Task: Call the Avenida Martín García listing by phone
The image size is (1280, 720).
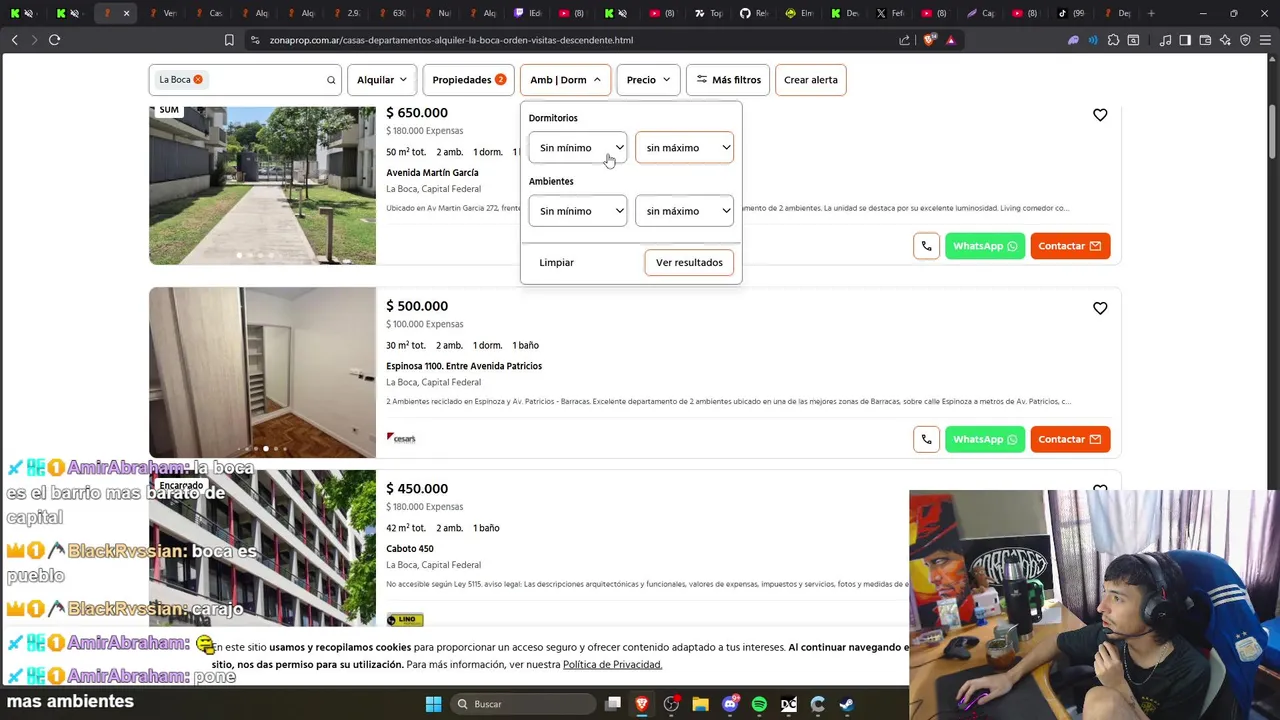Action: [926, 246]
